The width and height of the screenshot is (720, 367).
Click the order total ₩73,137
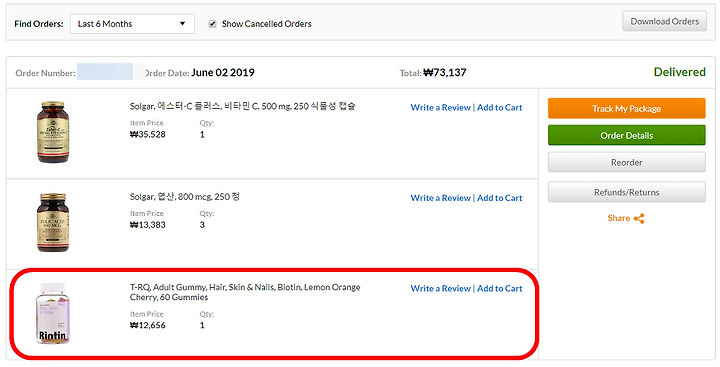(444, 73)
